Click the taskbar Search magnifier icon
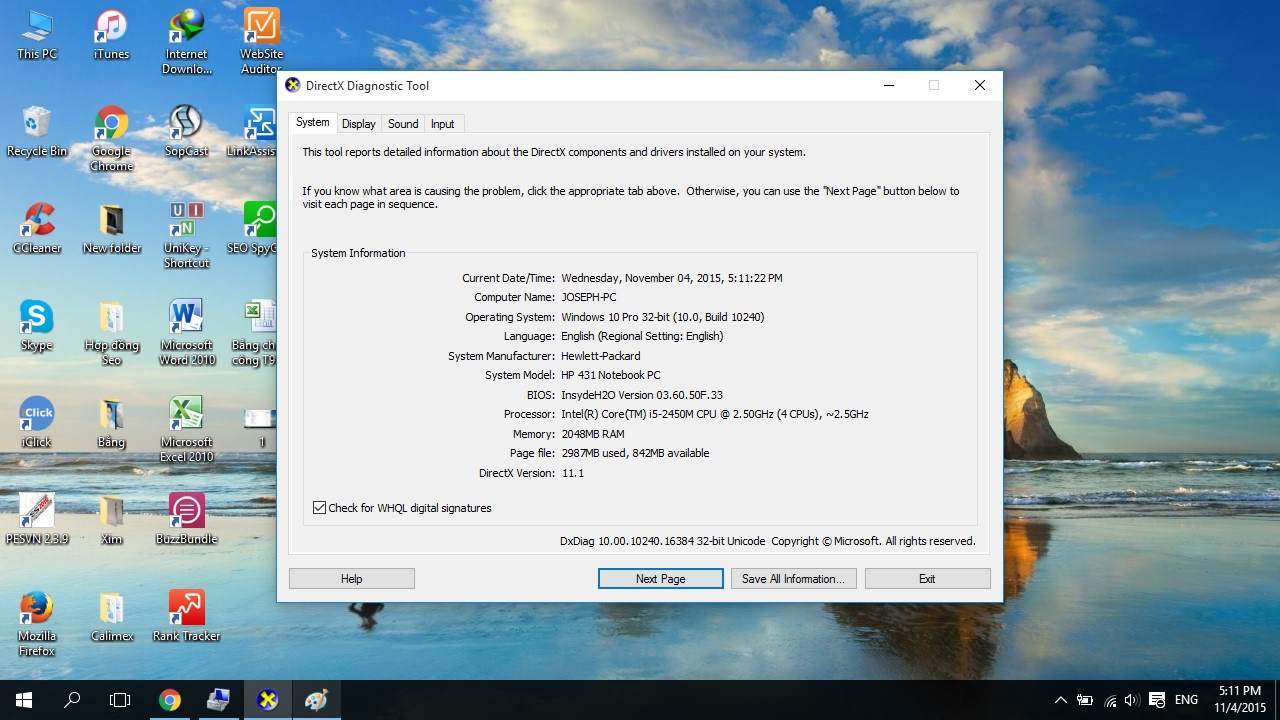The image size is (1280, 720). coord(72,700)
